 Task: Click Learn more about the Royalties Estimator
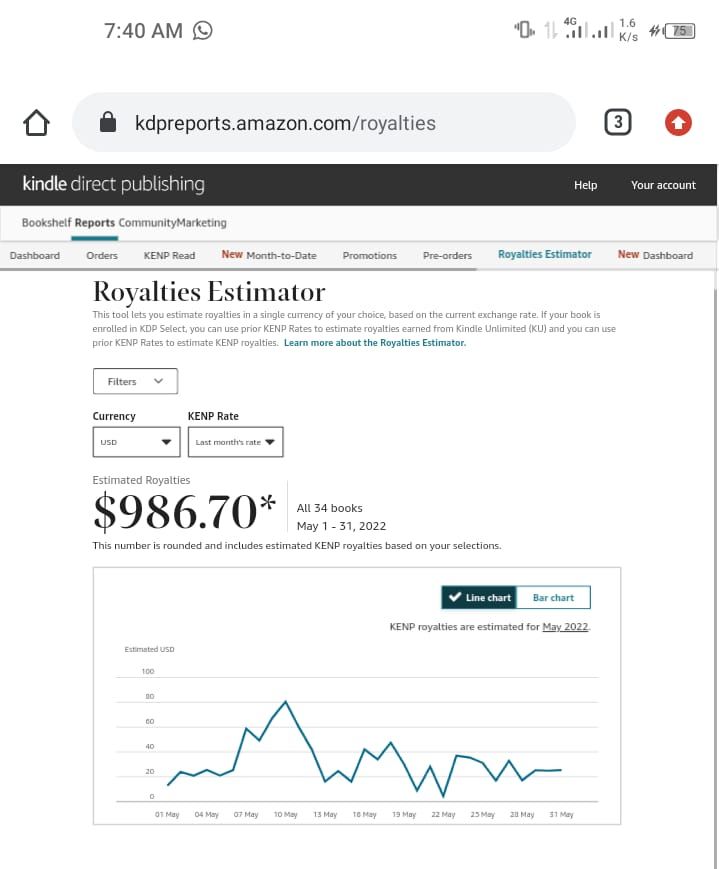374,343
